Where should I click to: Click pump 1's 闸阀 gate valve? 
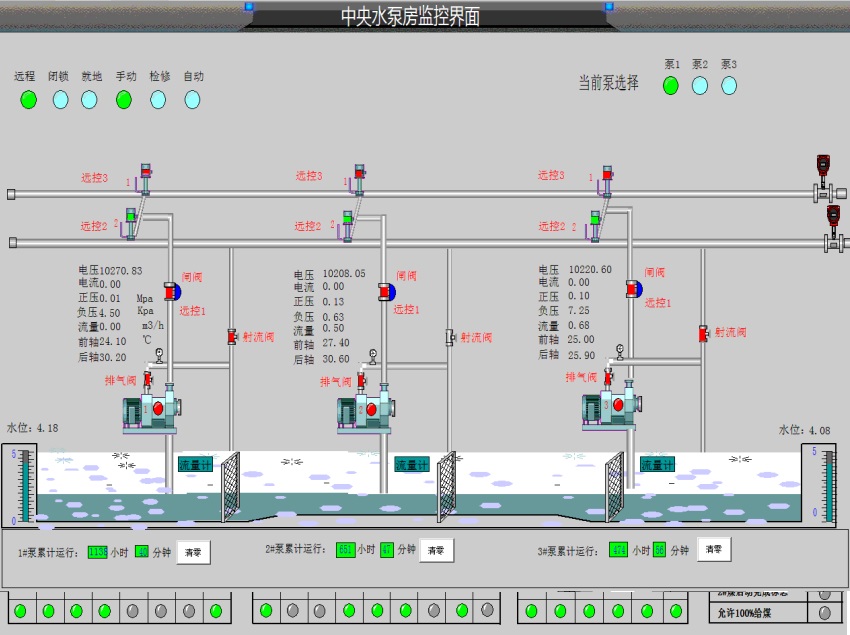170,291
